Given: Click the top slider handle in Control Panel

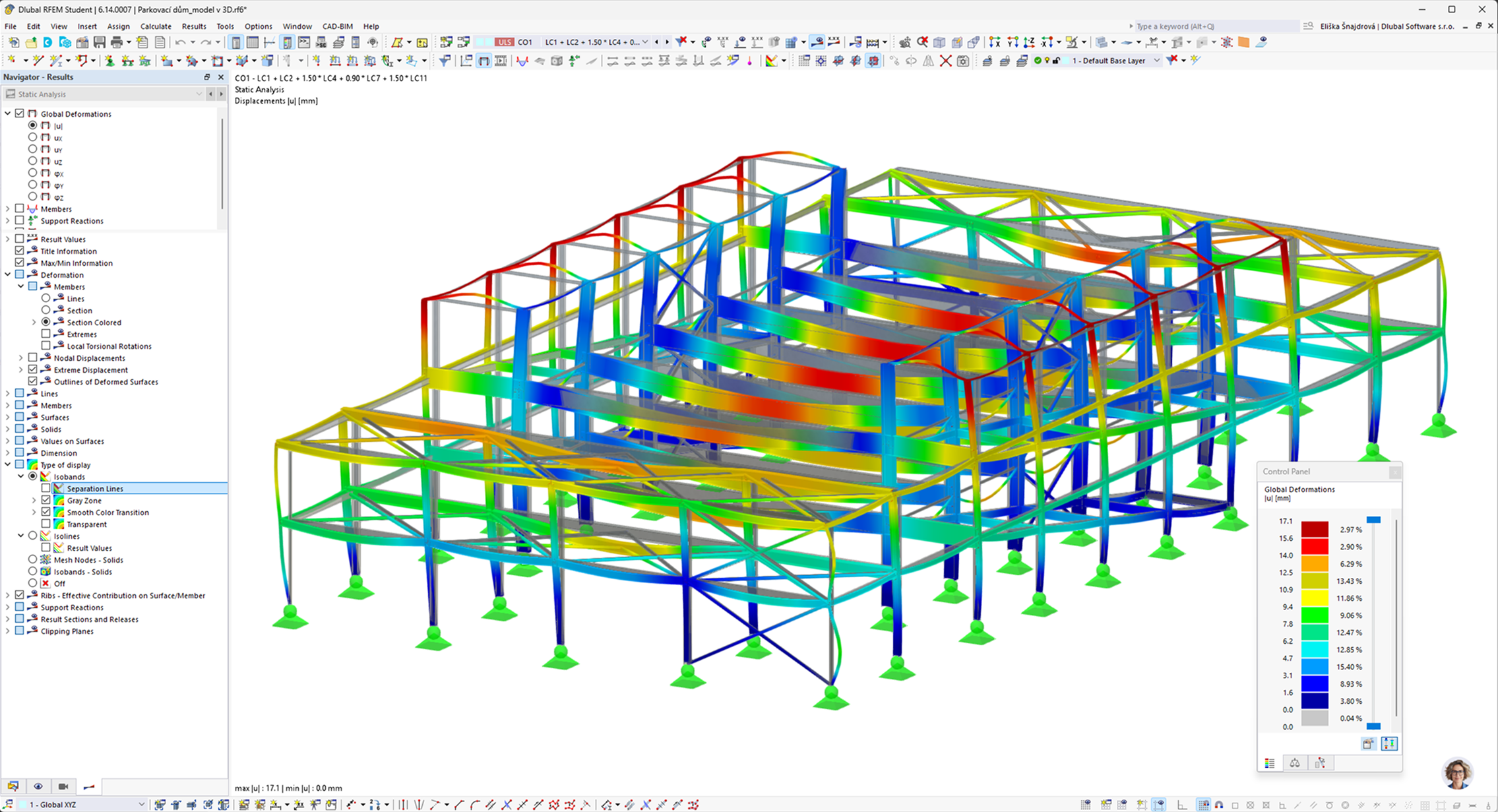Looking at the screenshot, I should [1373, 520].
